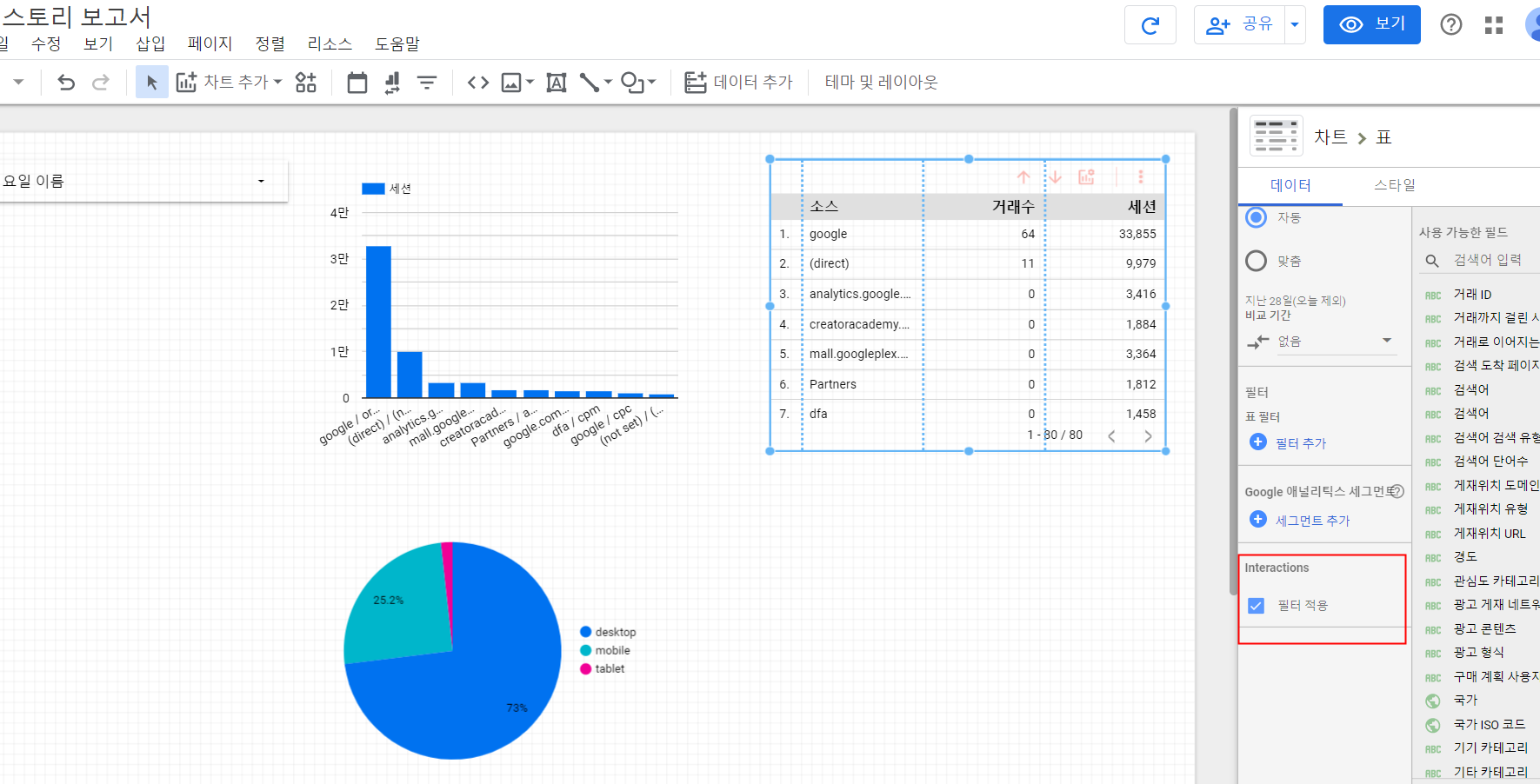Click the desktop legend color dot

click(586, 632)
